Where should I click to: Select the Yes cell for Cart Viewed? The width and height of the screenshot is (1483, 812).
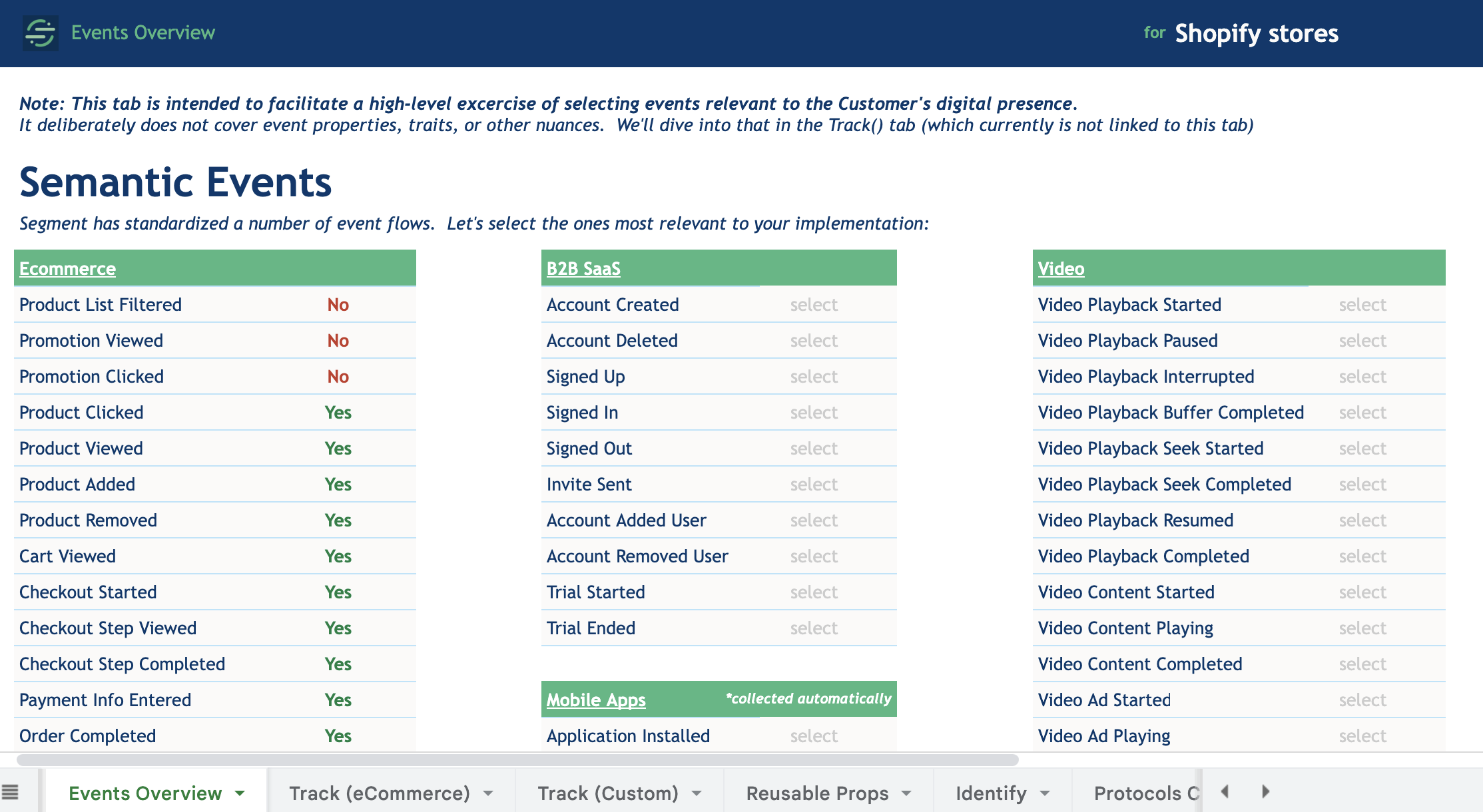338,556
